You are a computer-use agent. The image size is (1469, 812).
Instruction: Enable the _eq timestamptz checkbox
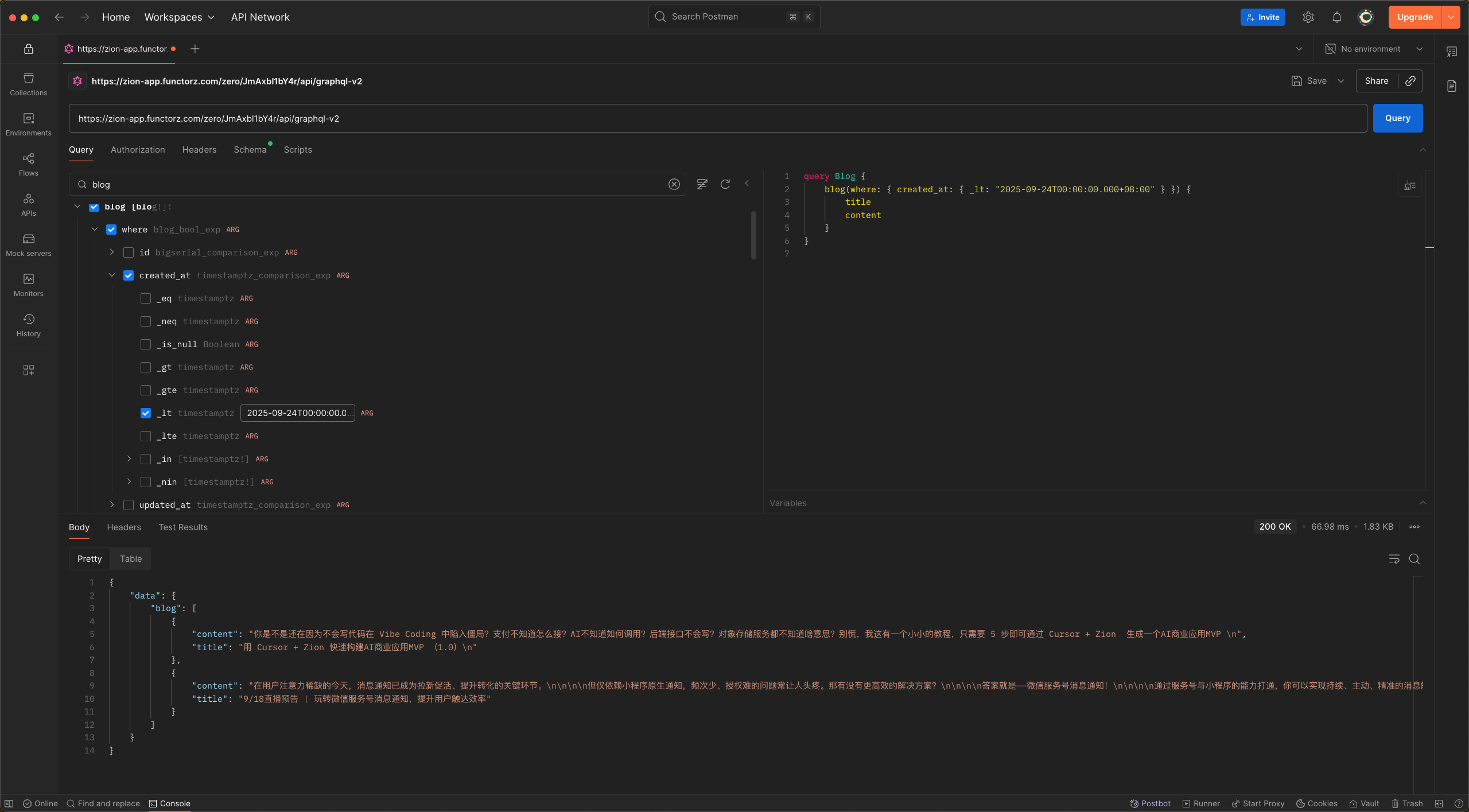coord(146,298)
